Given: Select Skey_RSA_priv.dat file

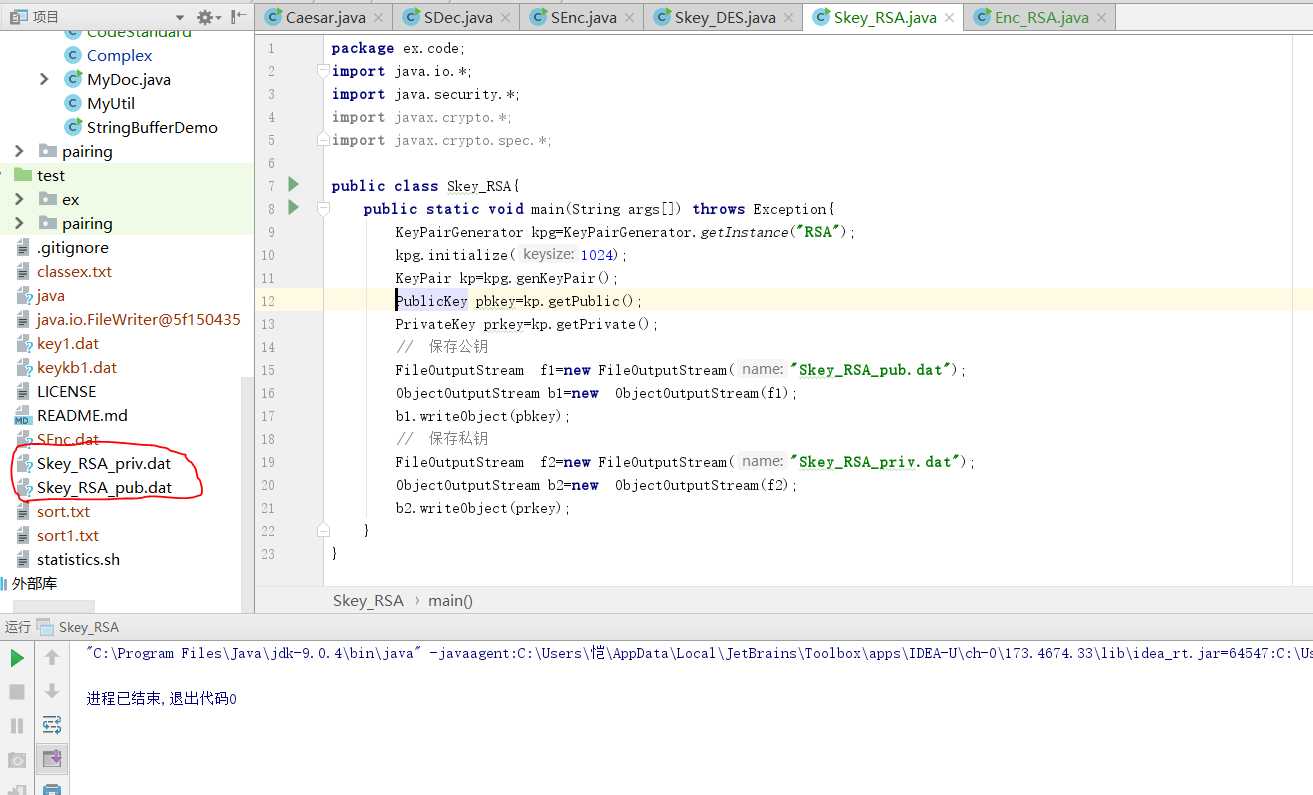Looking at the screenshot, I should (103, 463).
